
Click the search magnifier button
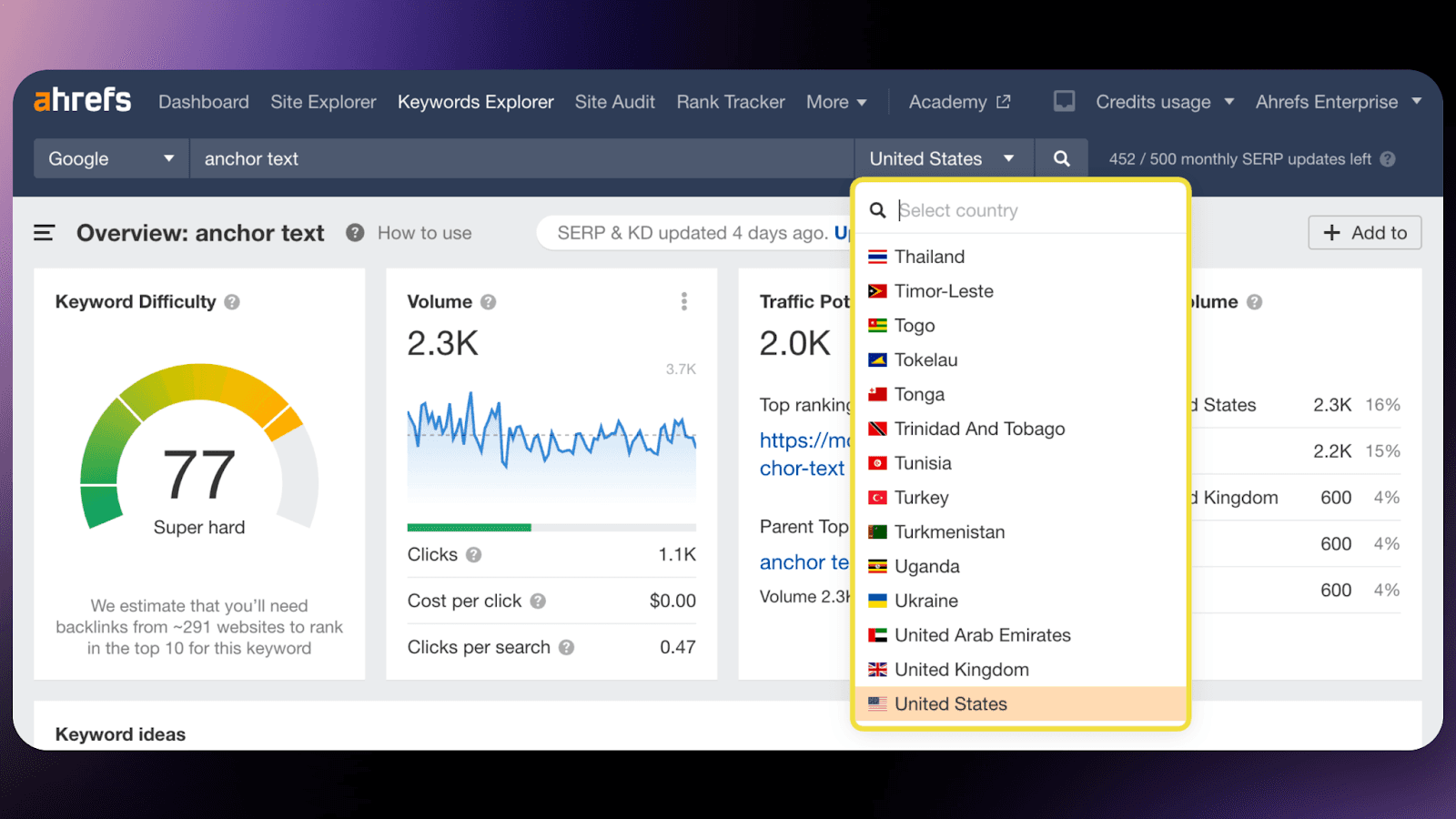point(1061,158)
